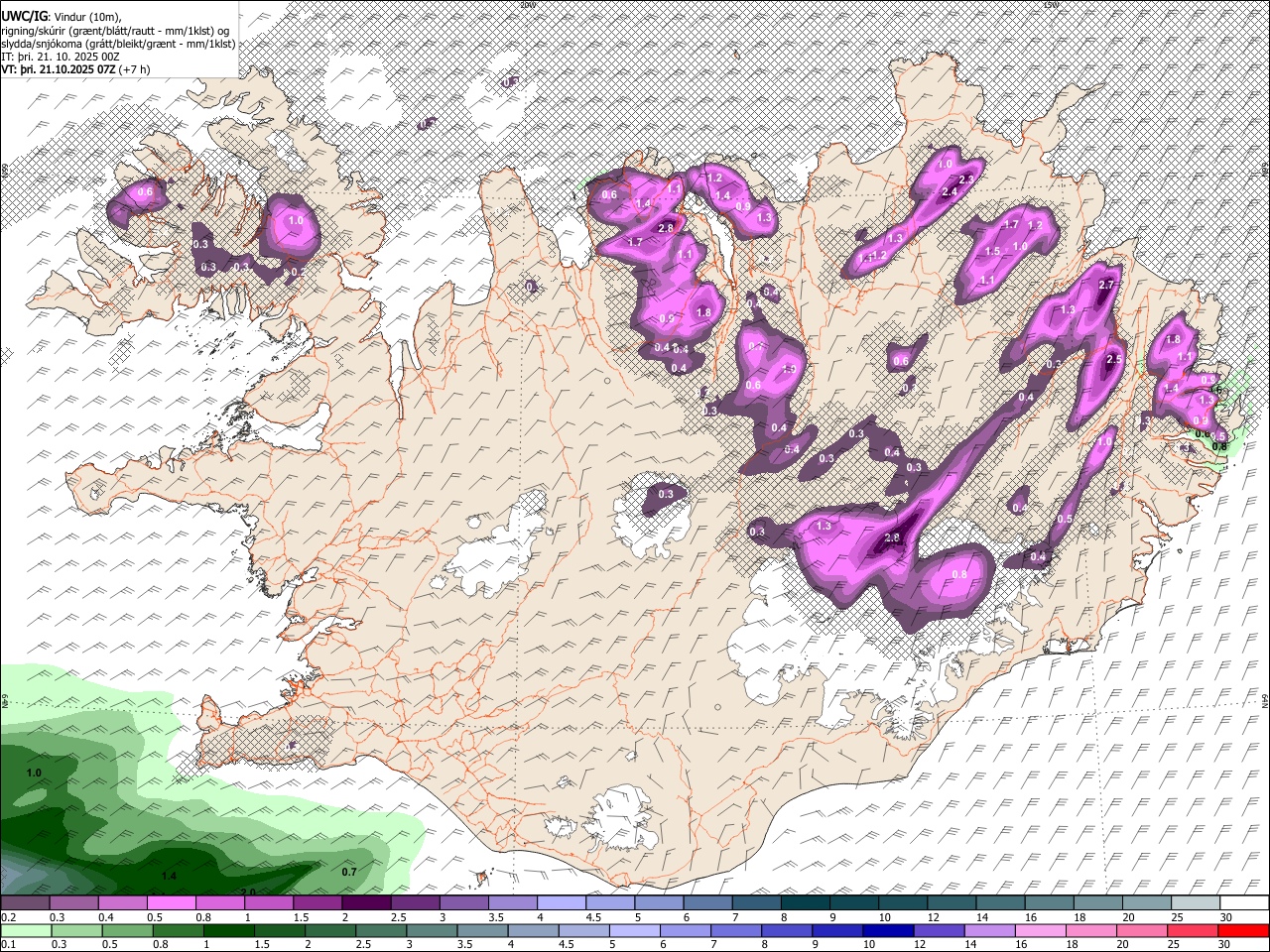This screenshot has width=1270, height=952.
Task: Choose the dark navy 10 rain legend swatch
Action: pyautogui.click(x=887, y=931)
